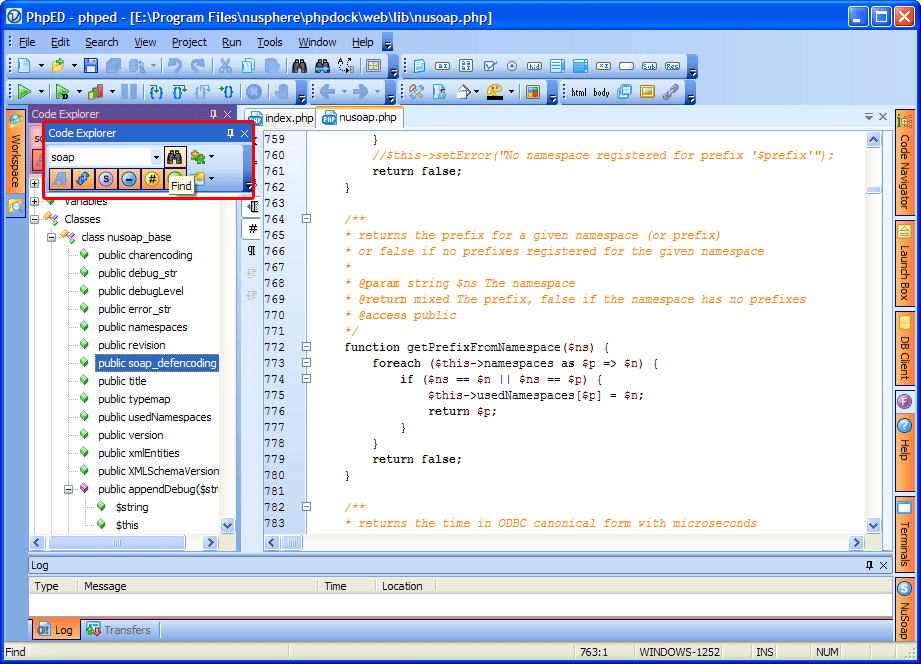Click the Step Over braces icon
921x664 pixels.
point(179,92)
